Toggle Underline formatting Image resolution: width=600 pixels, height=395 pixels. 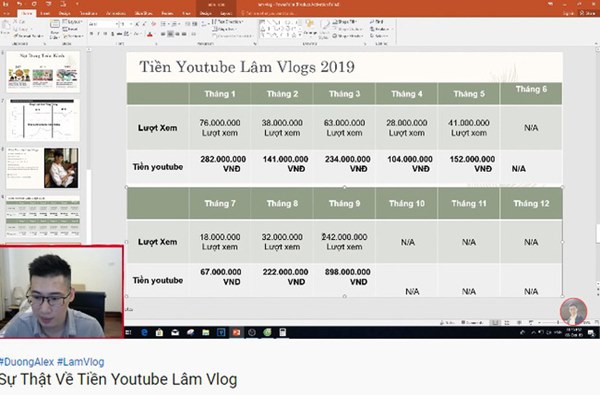pos(105,34)
